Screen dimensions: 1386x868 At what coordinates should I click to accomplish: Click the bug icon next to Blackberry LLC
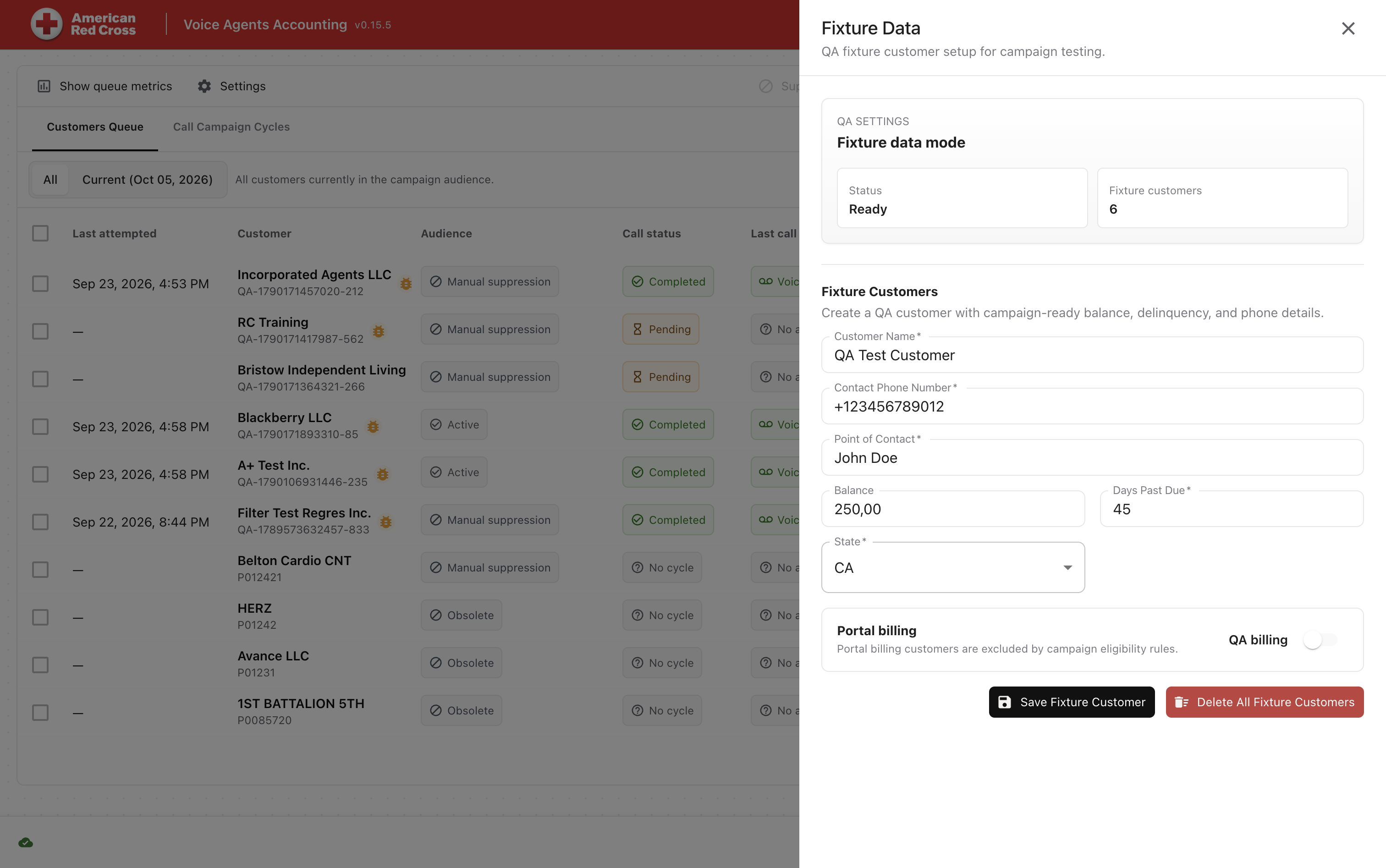click(373, 427)
